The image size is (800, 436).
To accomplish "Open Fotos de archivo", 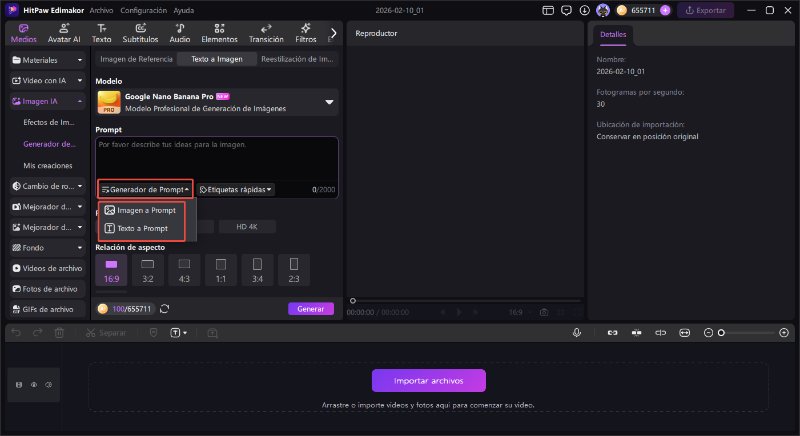I will 47,289.
